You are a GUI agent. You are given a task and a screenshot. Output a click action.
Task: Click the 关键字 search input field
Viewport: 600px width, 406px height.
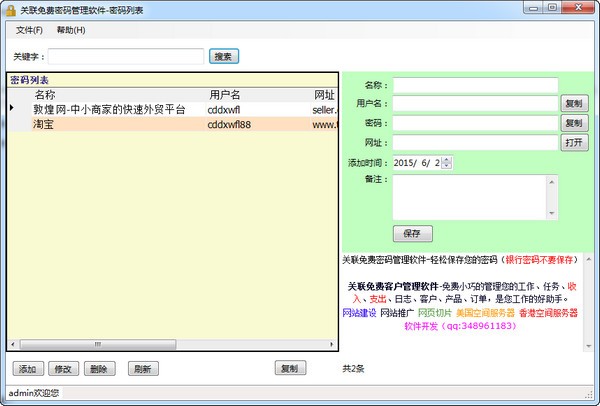point(126,57)
